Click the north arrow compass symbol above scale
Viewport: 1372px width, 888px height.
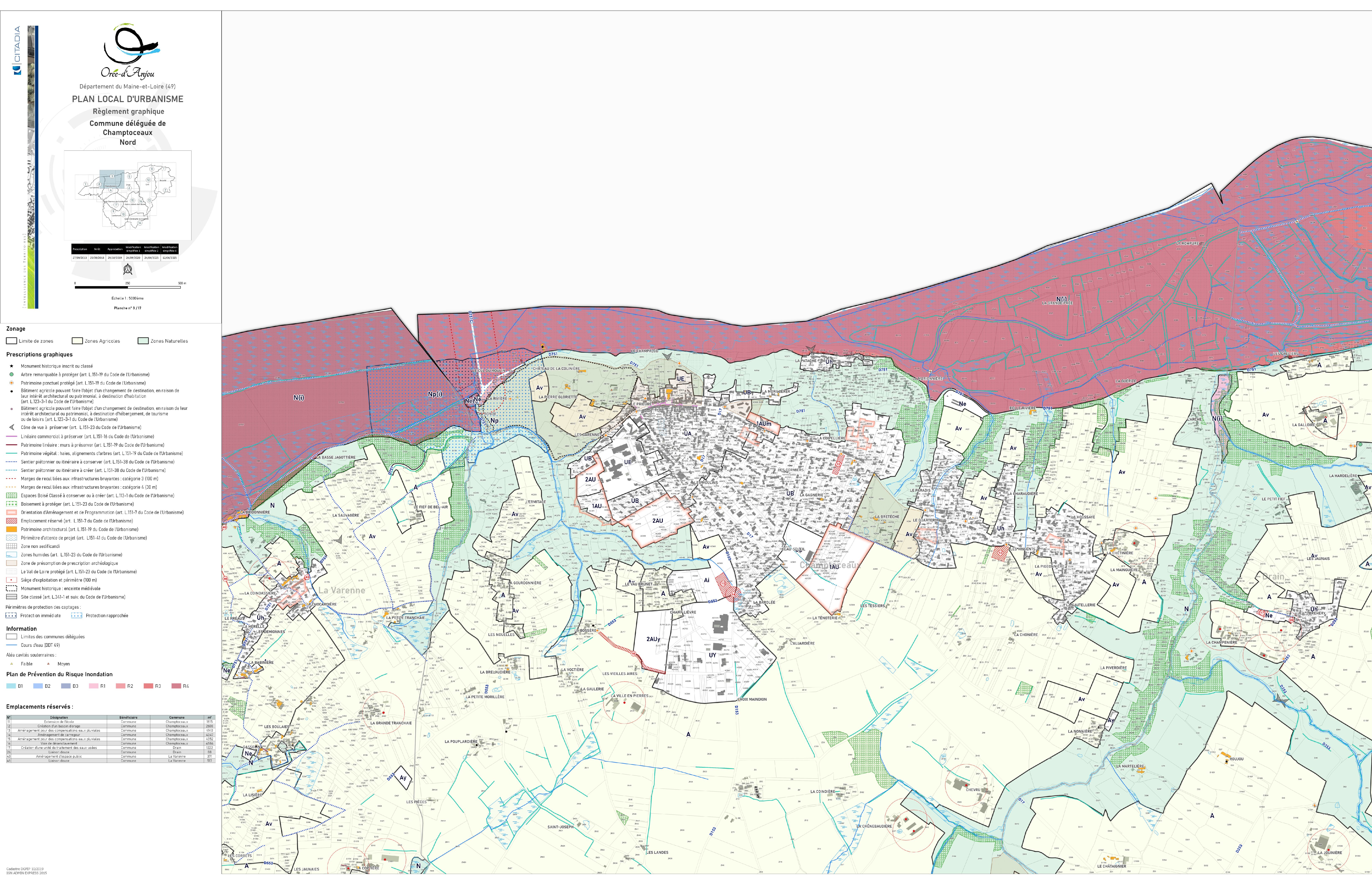click(x=128, y=269)
